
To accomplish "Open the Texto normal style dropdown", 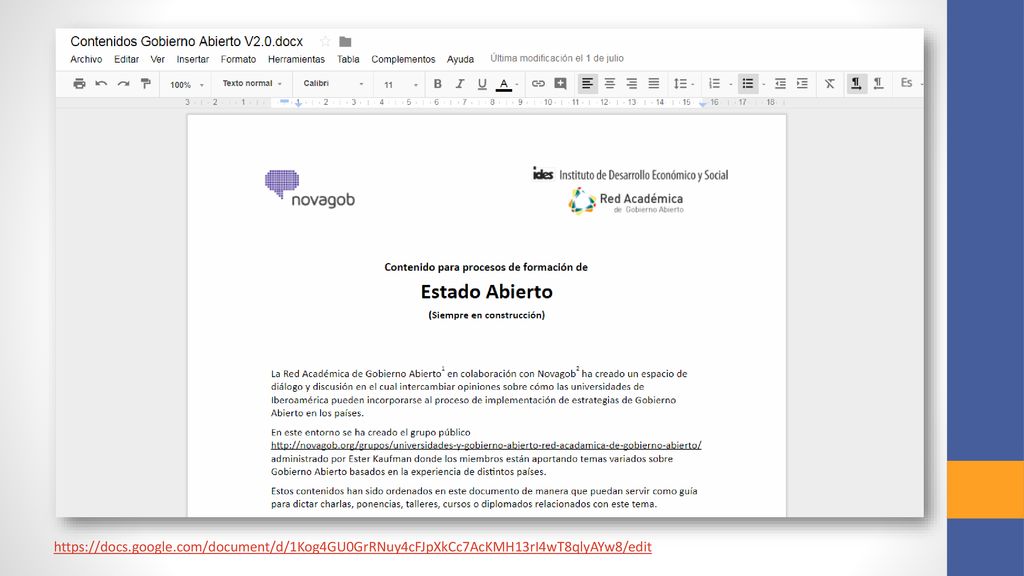I will (252, 84).
